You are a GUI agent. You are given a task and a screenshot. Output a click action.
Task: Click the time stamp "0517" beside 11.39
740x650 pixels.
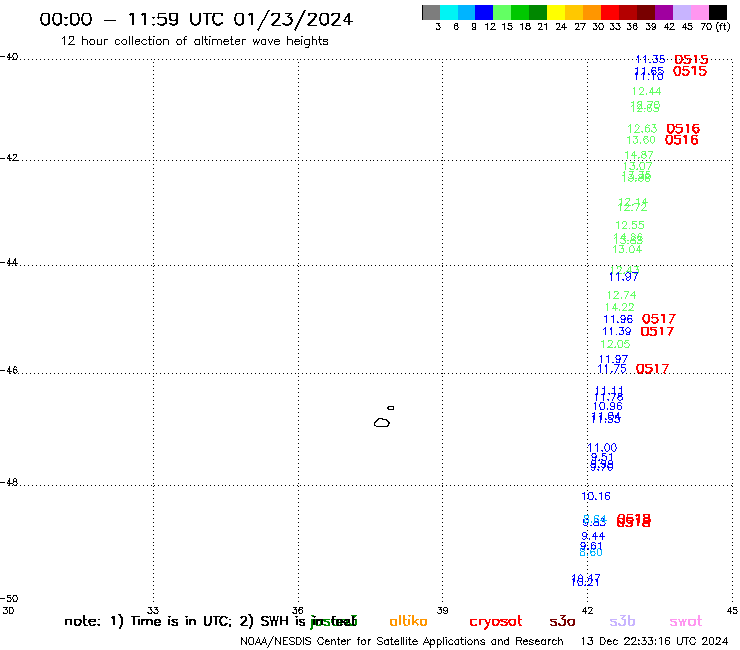pos(657,331)
